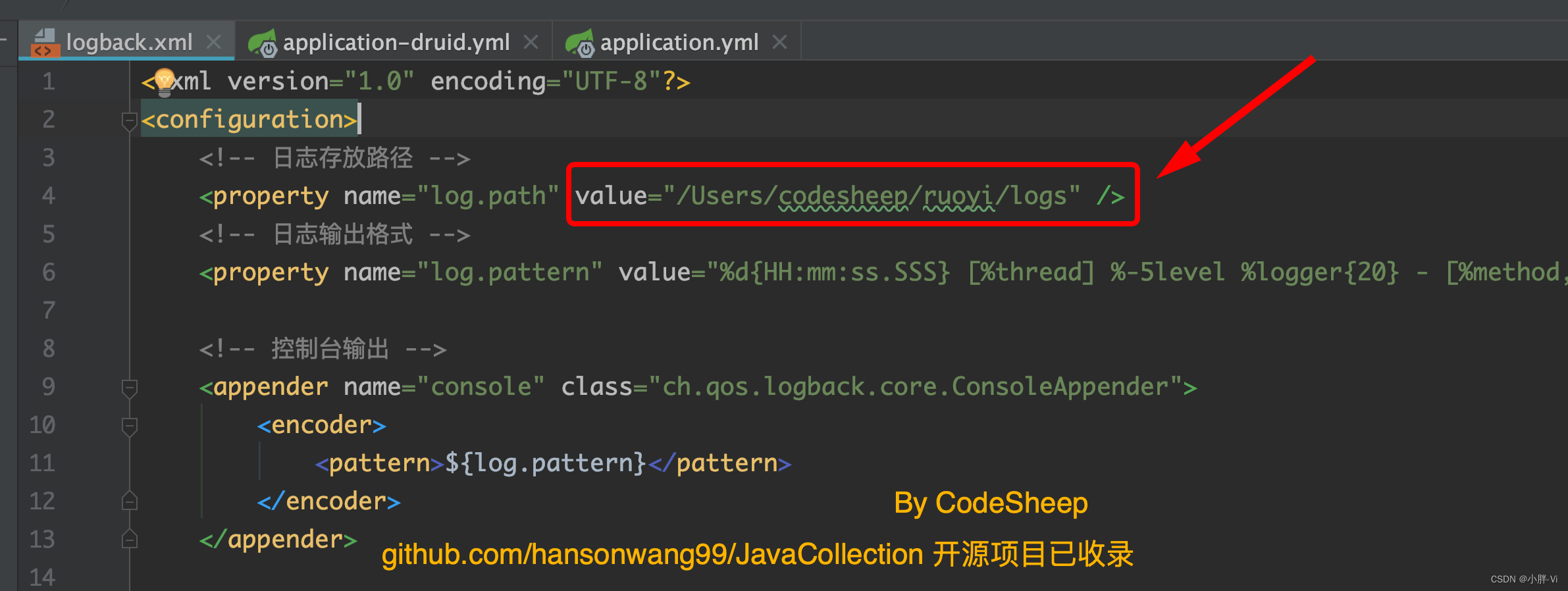This screenshot has height=591, width=1568.
Task: Close the application-druid.yml tab
Action: pos(531,42)
